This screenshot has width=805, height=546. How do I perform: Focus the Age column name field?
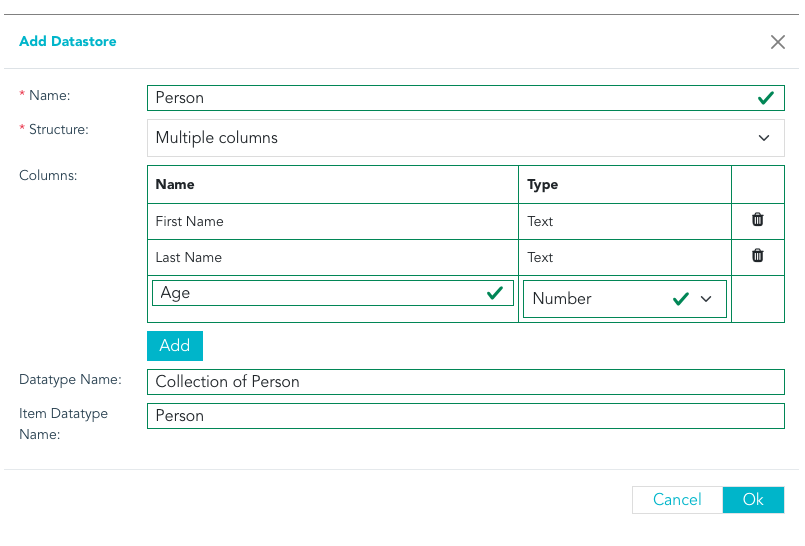(x=333, y=293)
